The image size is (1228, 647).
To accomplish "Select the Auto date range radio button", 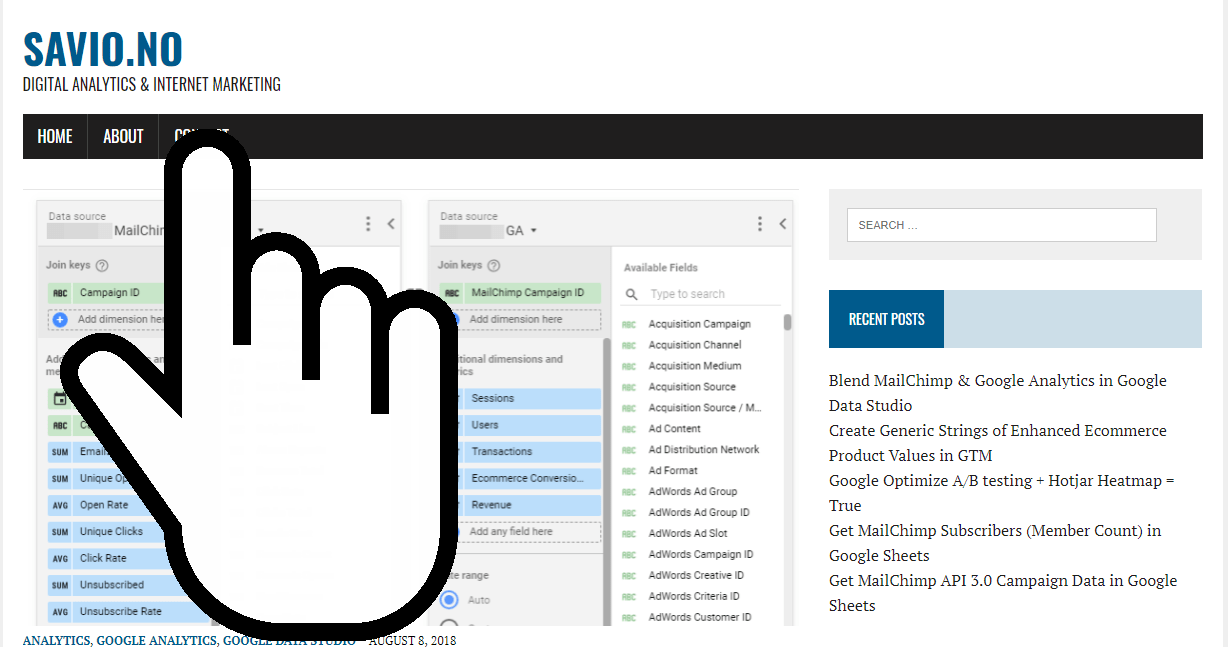I will click(449, 600).
